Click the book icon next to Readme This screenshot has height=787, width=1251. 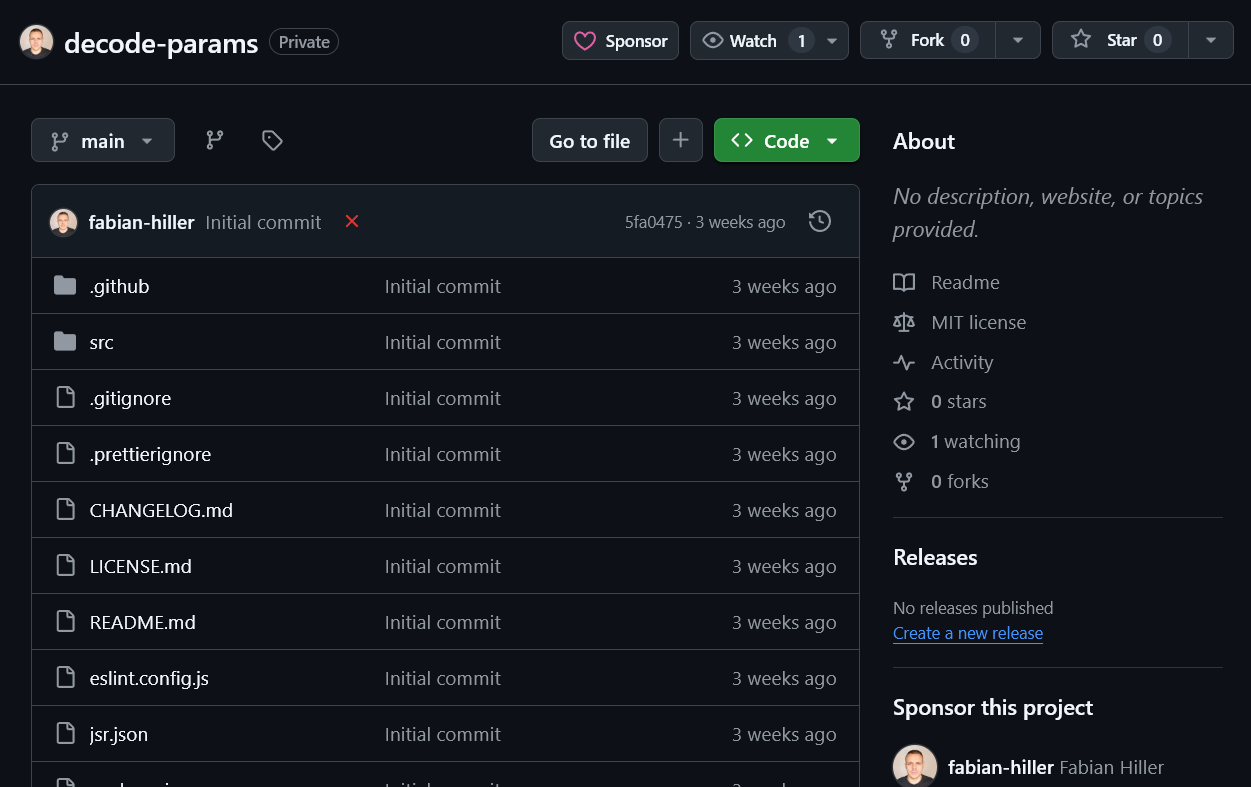(904, 282)
